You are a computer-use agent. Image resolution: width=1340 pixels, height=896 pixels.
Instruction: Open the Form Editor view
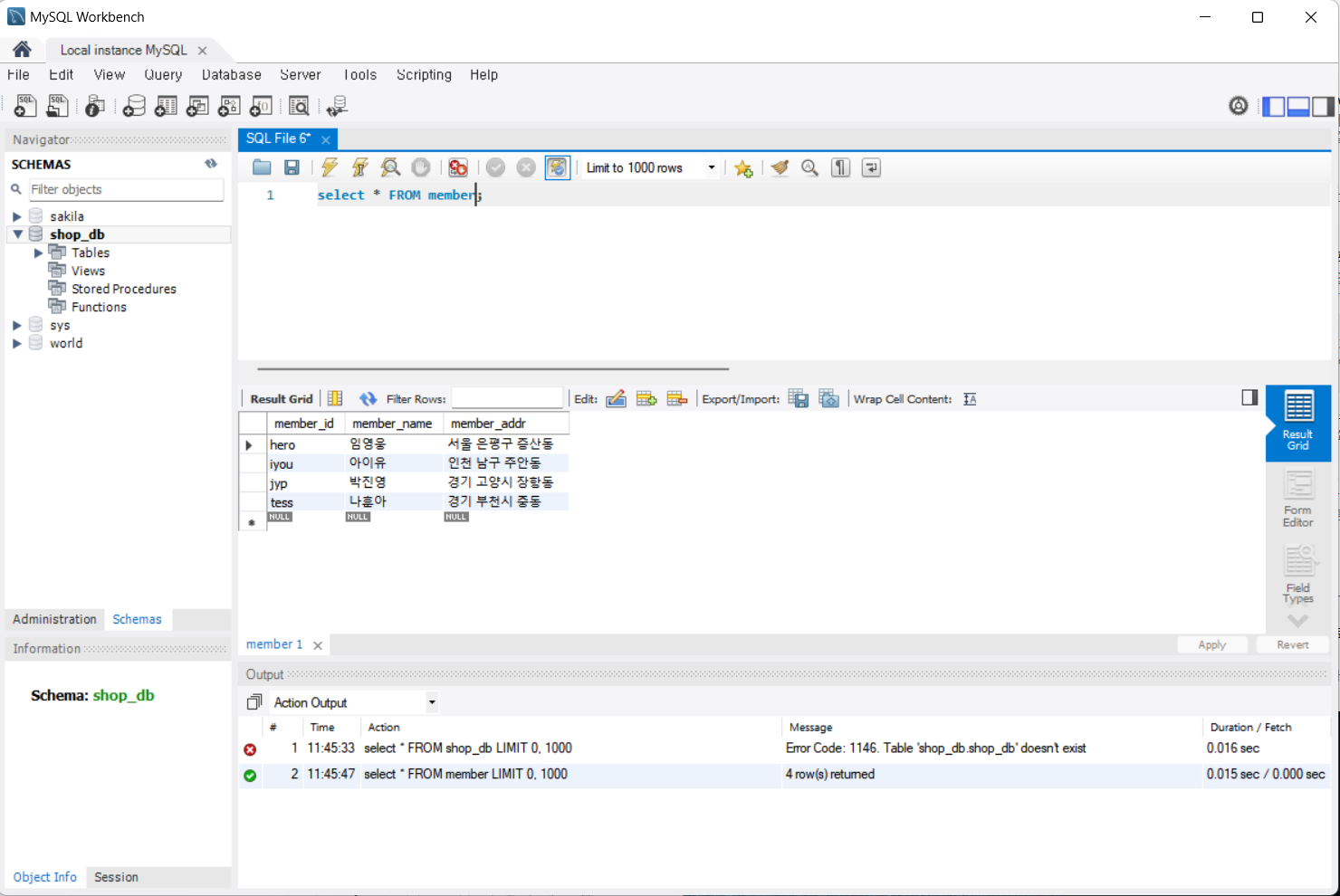pyautogui.click(x=1297, y=499)
